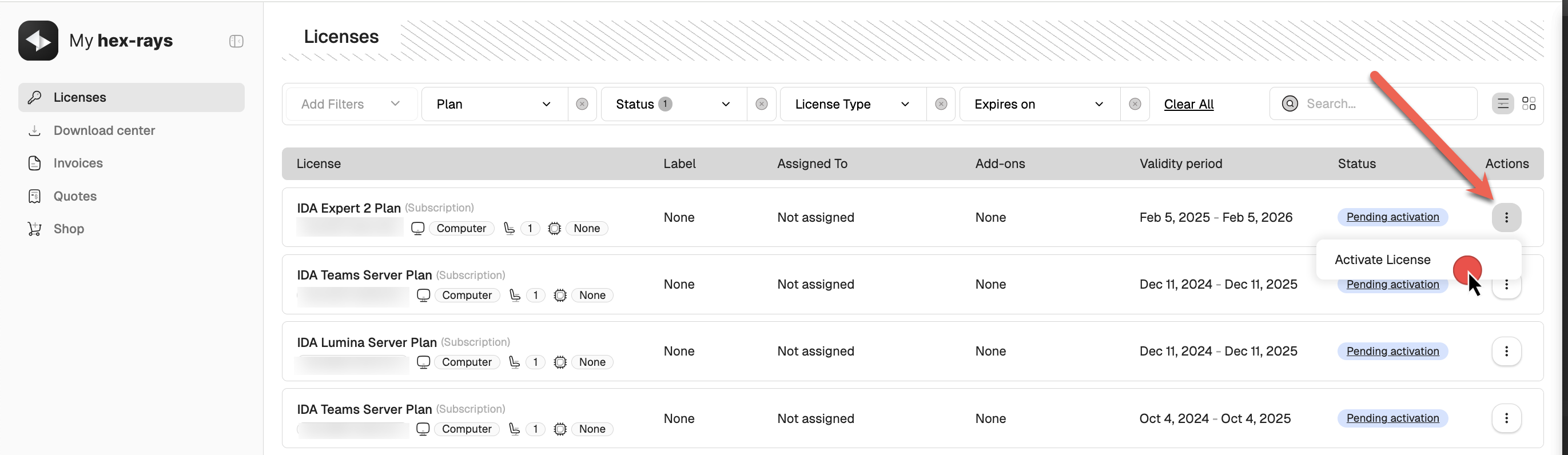Screen dimensions: 1568x455
Task: Click the search magnifier icon
Action: click(1290, 103)
